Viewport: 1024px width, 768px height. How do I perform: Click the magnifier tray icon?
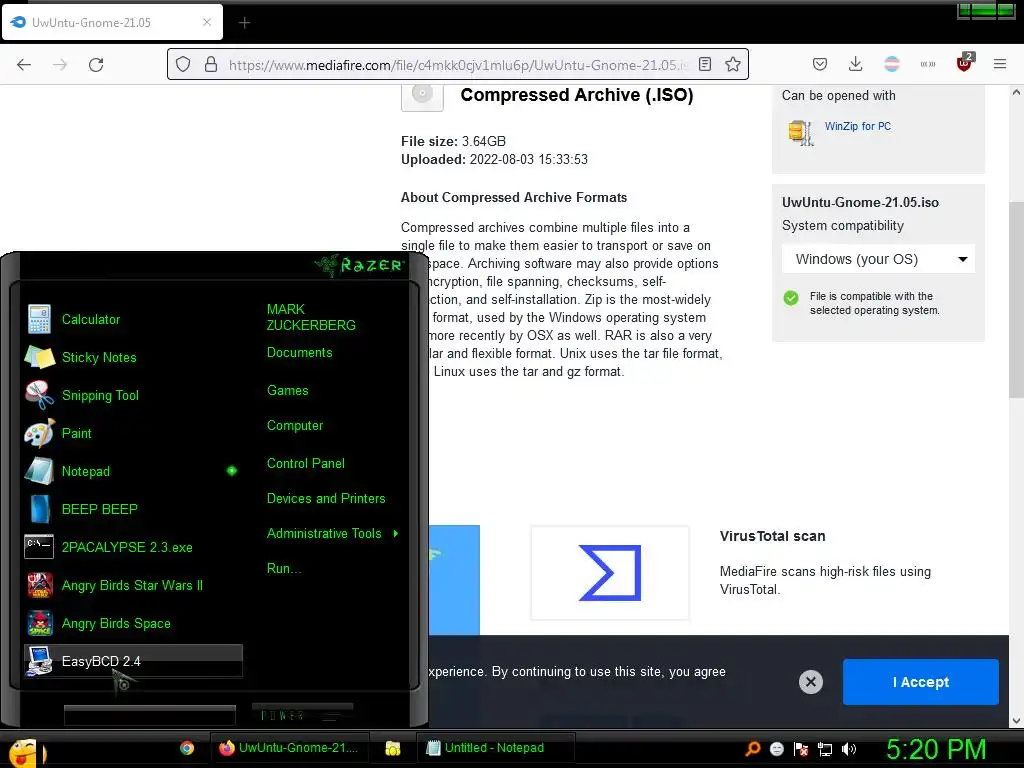pos(753,748)
